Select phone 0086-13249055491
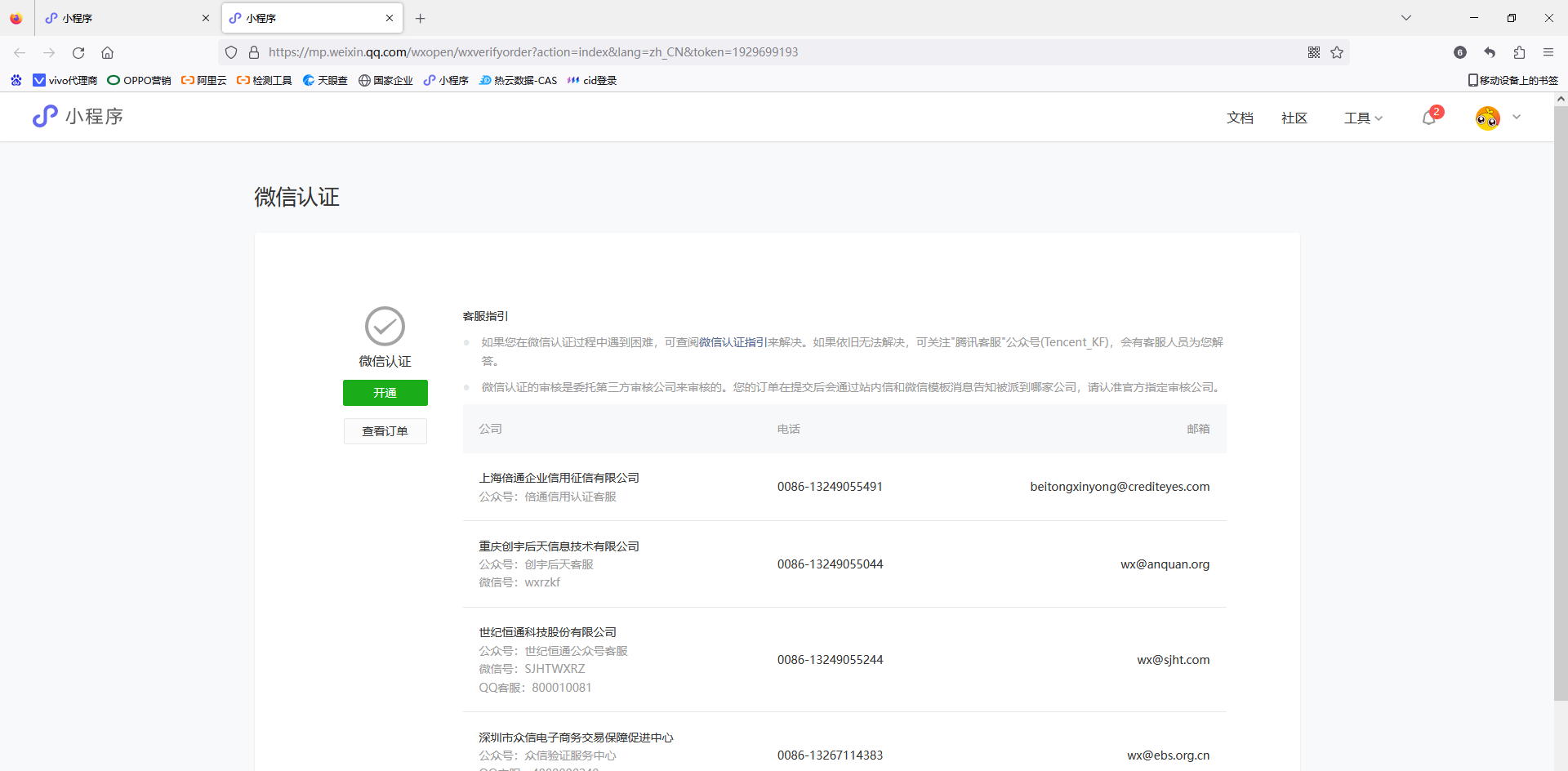Image resolution: width=1568 pixels, height=771 pixels. pyautogui.click(x=830, y=487)
